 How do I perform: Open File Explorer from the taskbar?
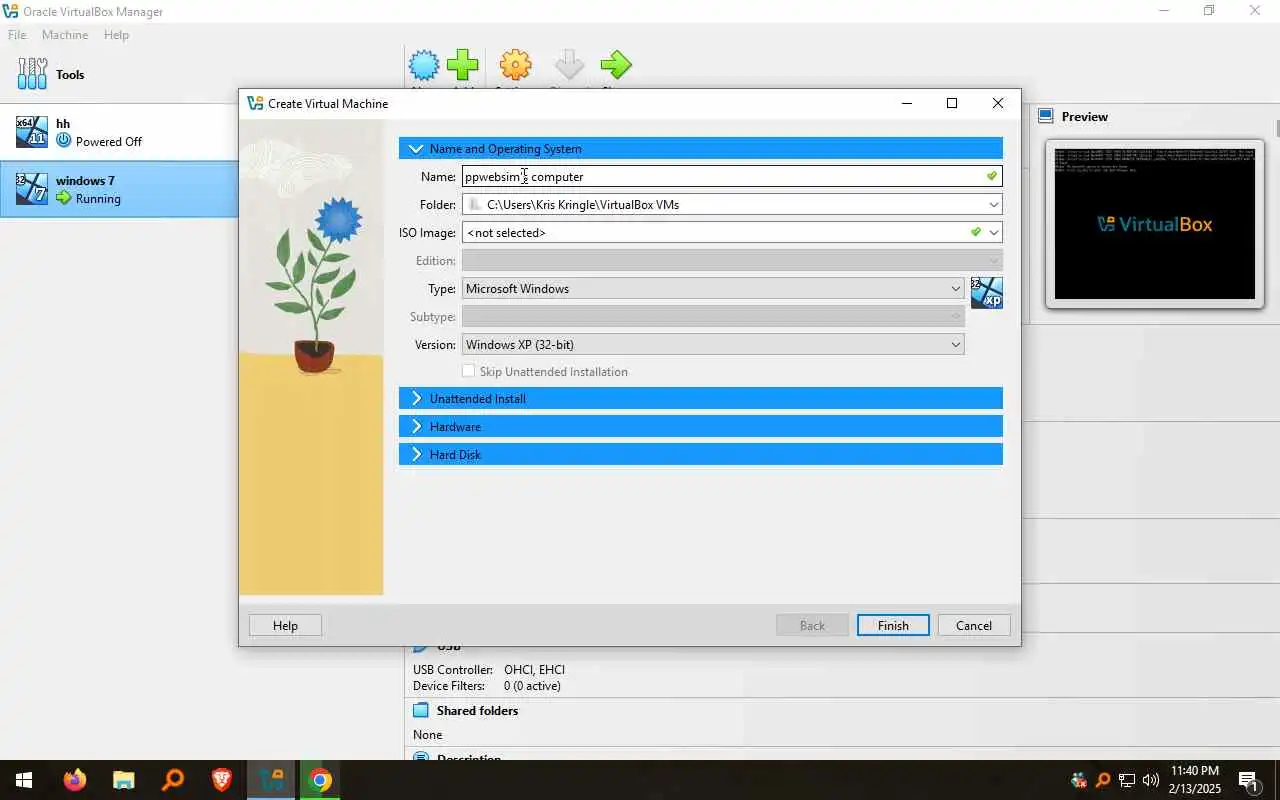point(123,780)
